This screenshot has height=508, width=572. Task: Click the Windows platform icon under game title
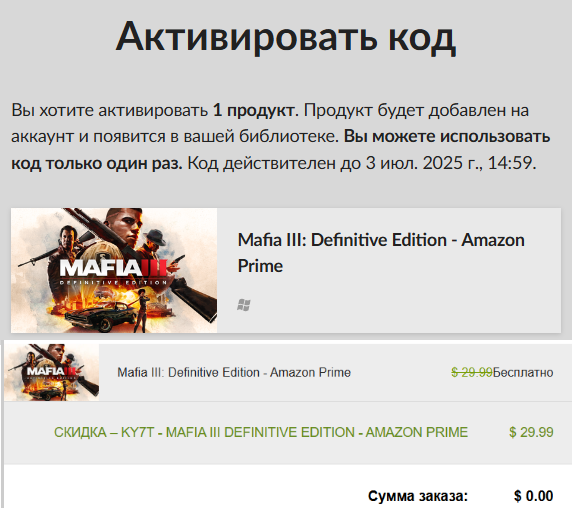tap(244, 305)
